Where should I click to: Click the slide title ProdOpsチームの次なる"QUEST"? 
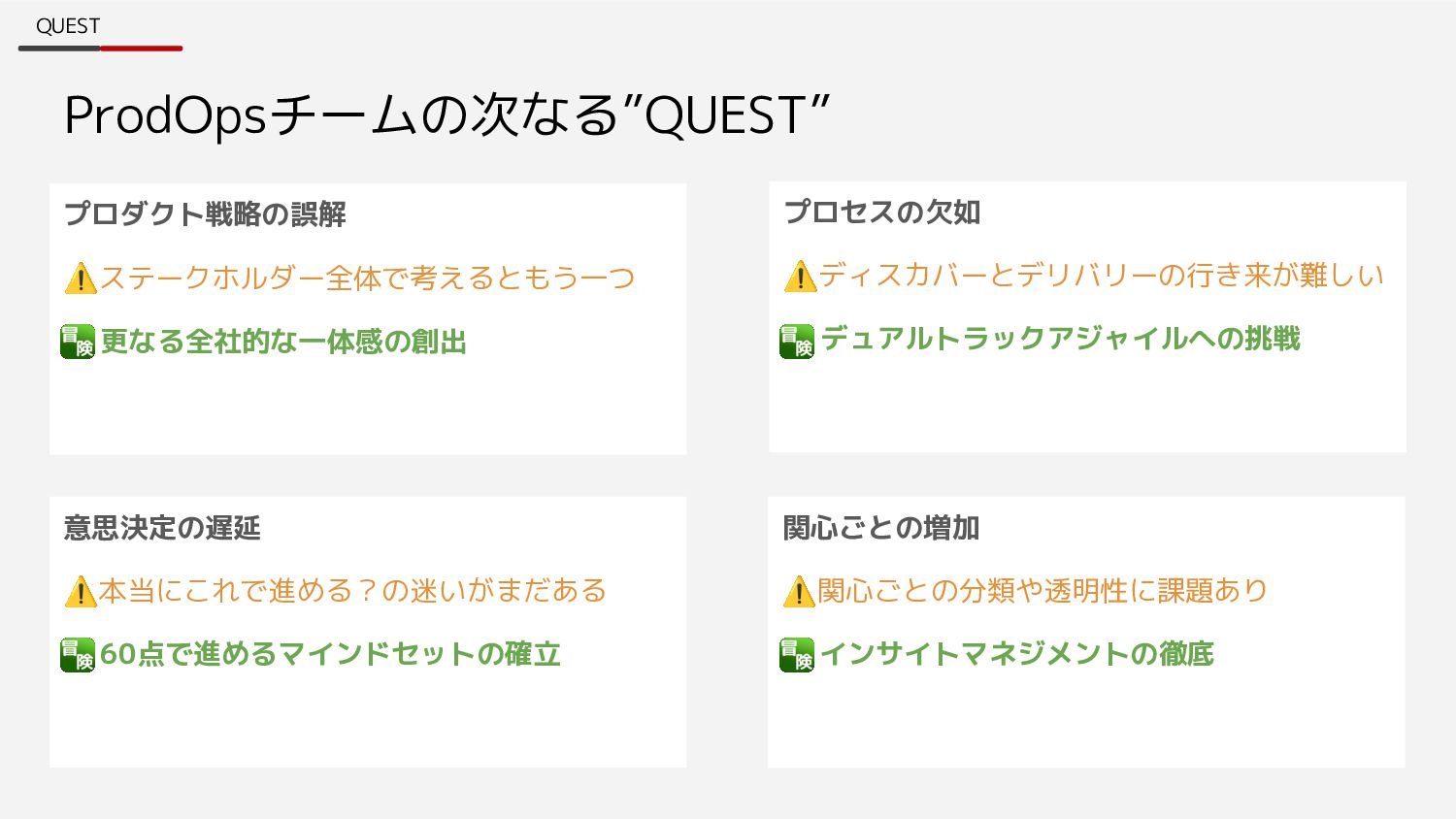(447, 115)
